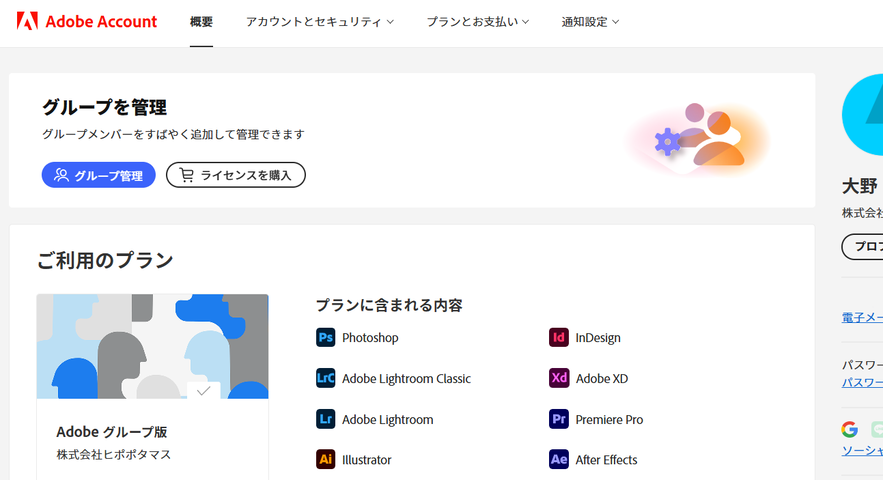Click the ご利用のプラン heading
The image size is (883, 480).
tap(105, 260)
